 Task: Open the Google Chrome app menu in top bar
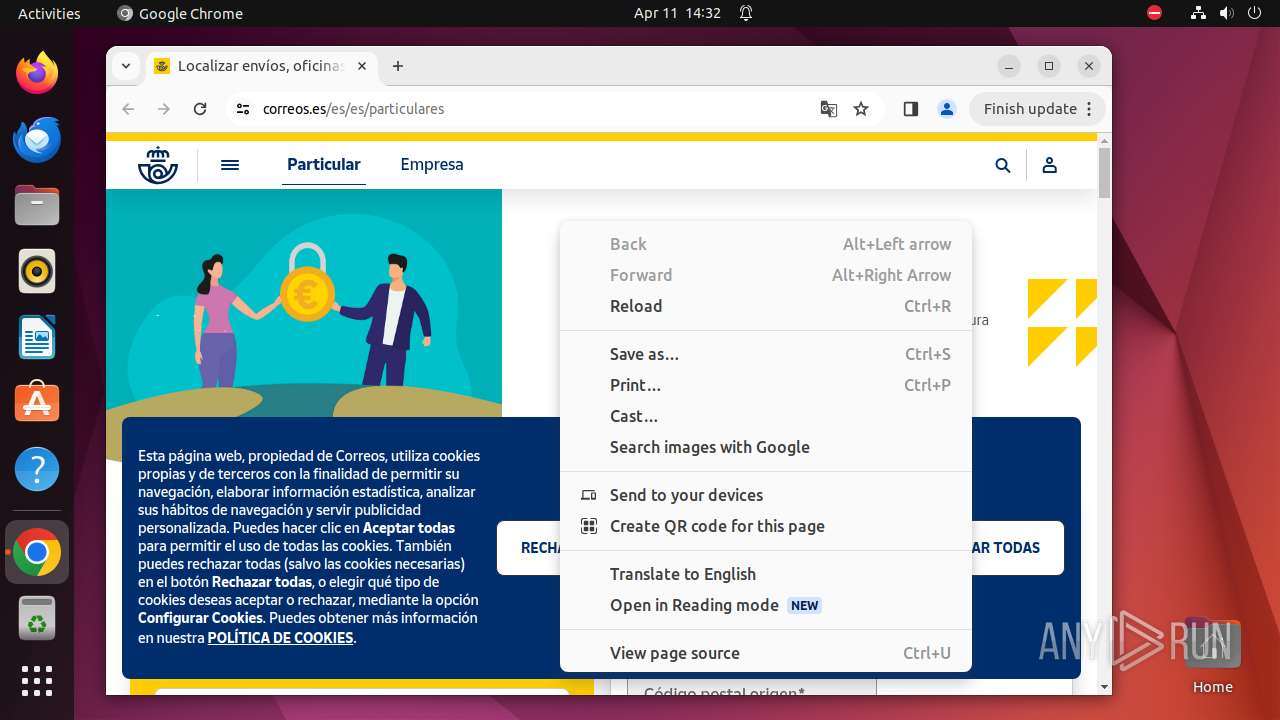point(180,13)
